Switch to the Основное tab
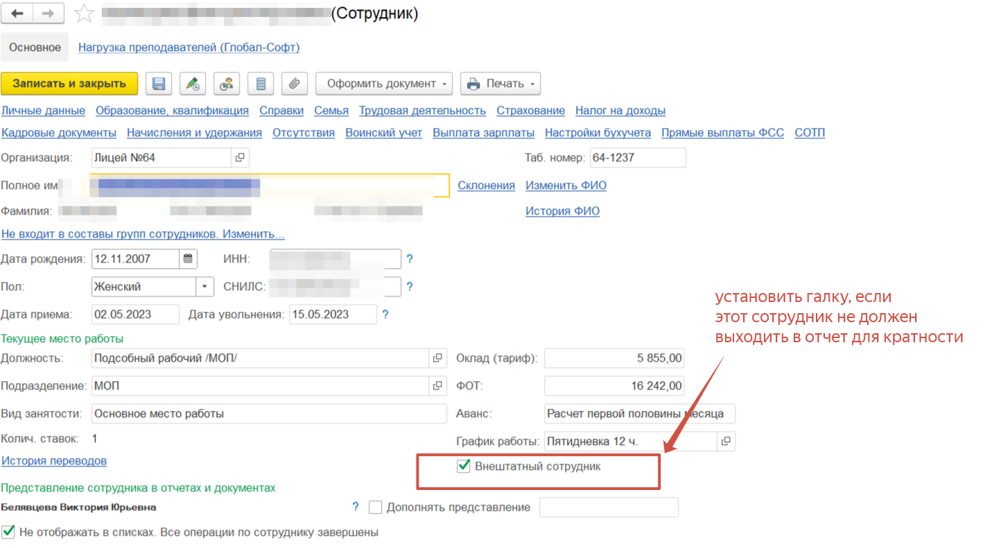 [35, 47]
